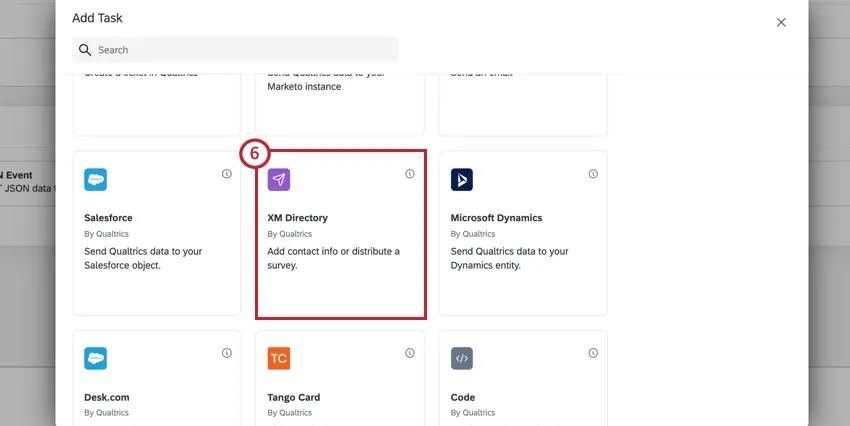Screen dimensions: 850x426
Task: Show info for Microsoft Dynamics task
Action: (593, 174)
